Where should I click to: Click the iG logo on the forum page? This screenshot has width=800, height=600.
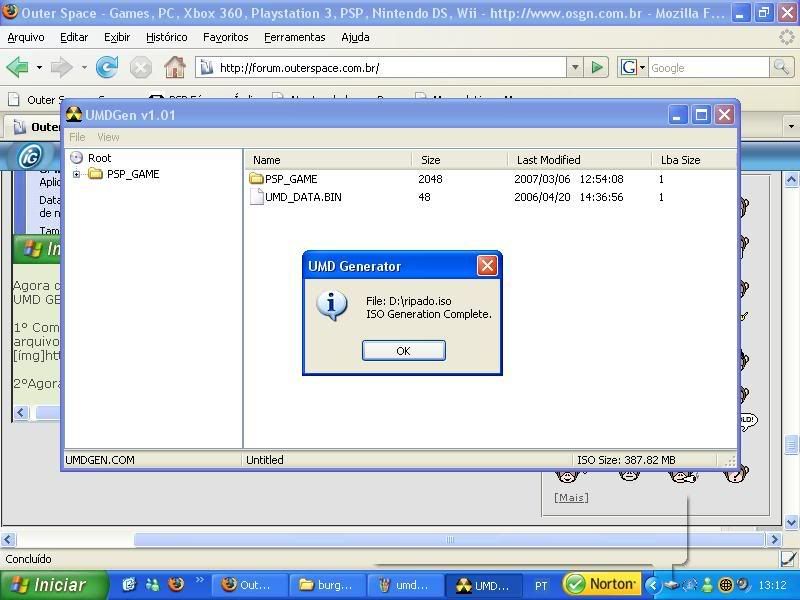(x=30, y=157)
